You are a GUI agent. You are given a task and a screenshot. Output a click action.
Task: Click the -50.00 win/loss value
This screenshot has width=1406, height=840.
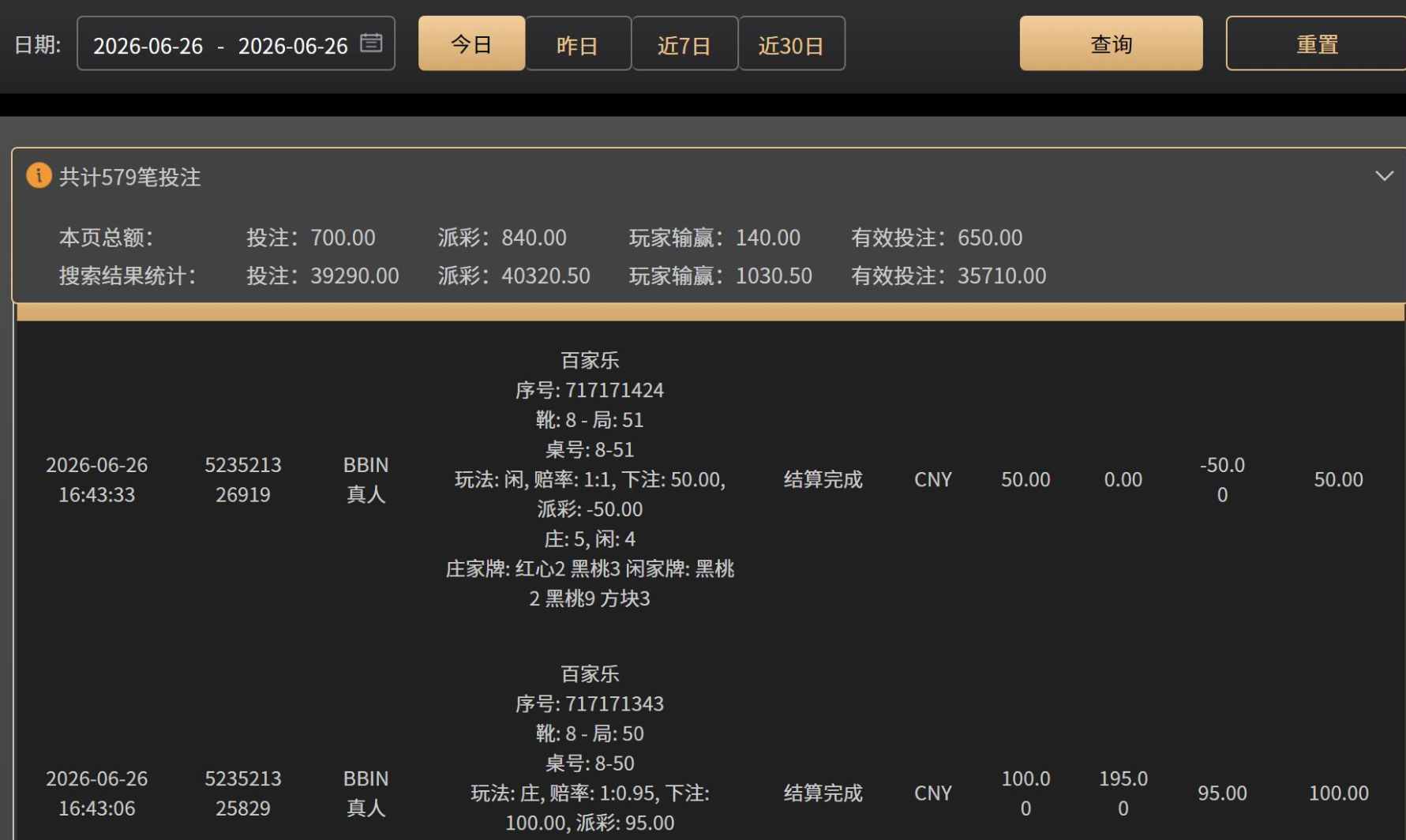(x=1222, y=479)
